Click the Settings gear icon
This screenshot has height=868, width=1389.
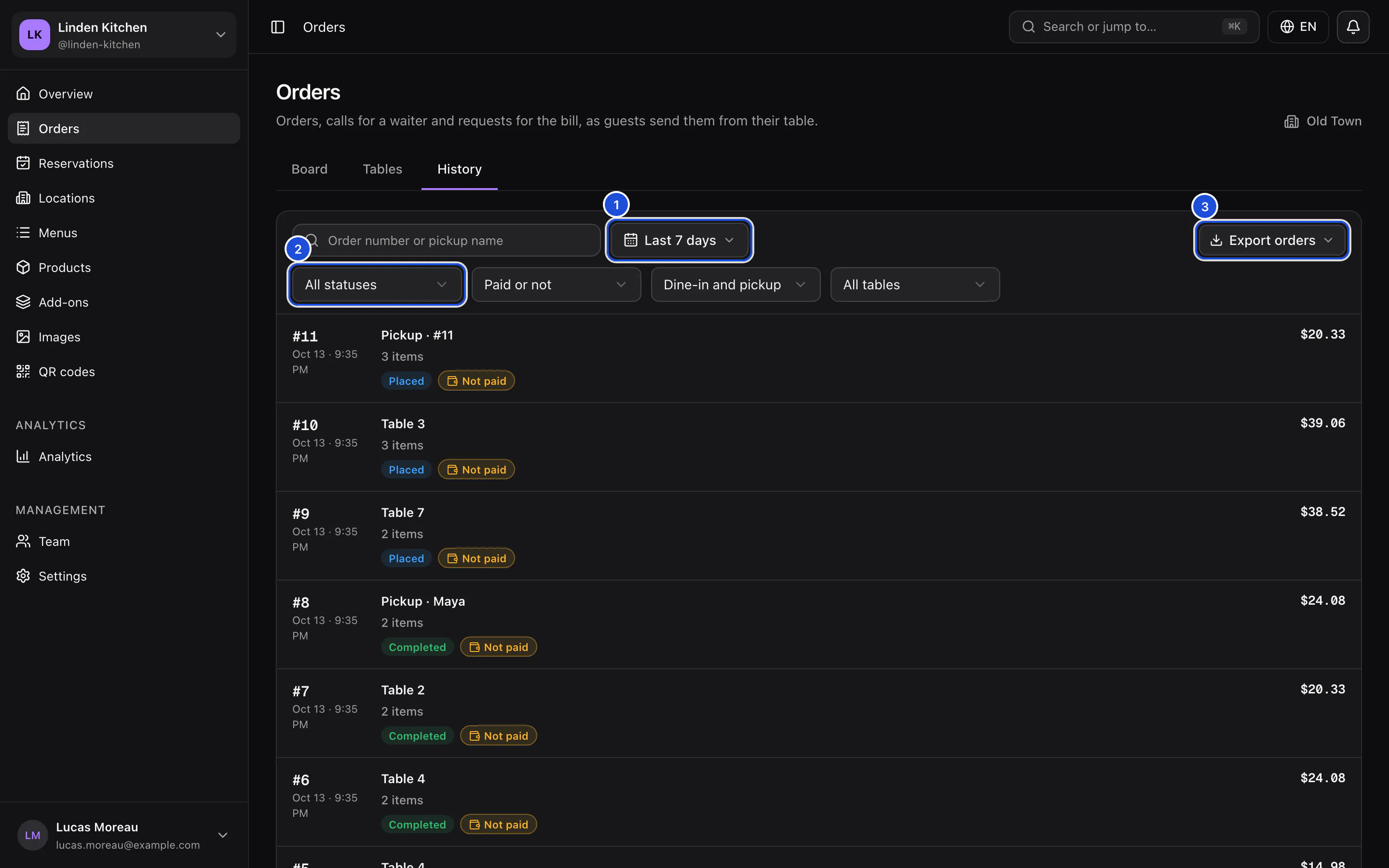(23, 576)
